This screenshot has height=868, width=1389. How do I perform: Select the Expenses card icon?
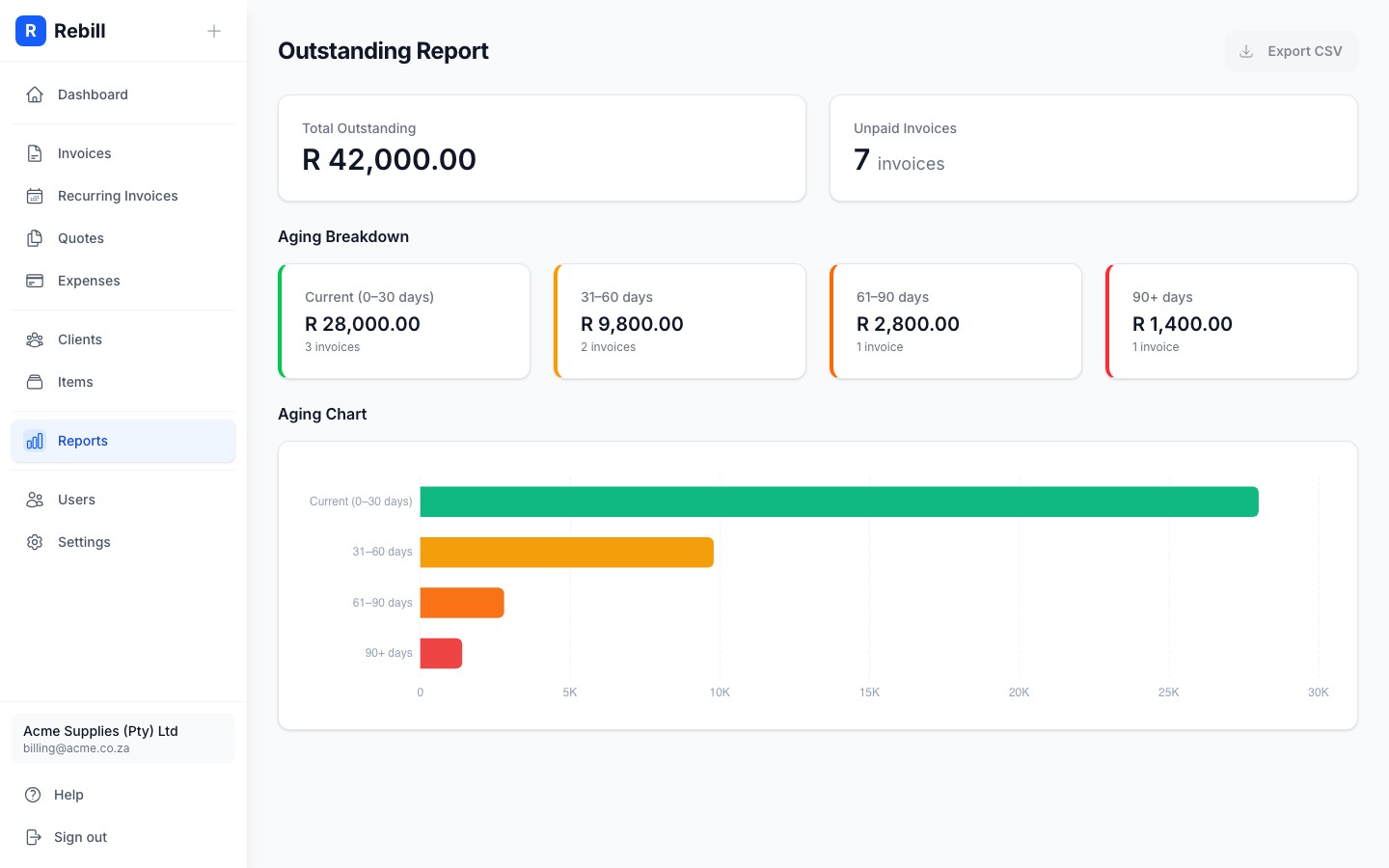(x=35, y=281)
